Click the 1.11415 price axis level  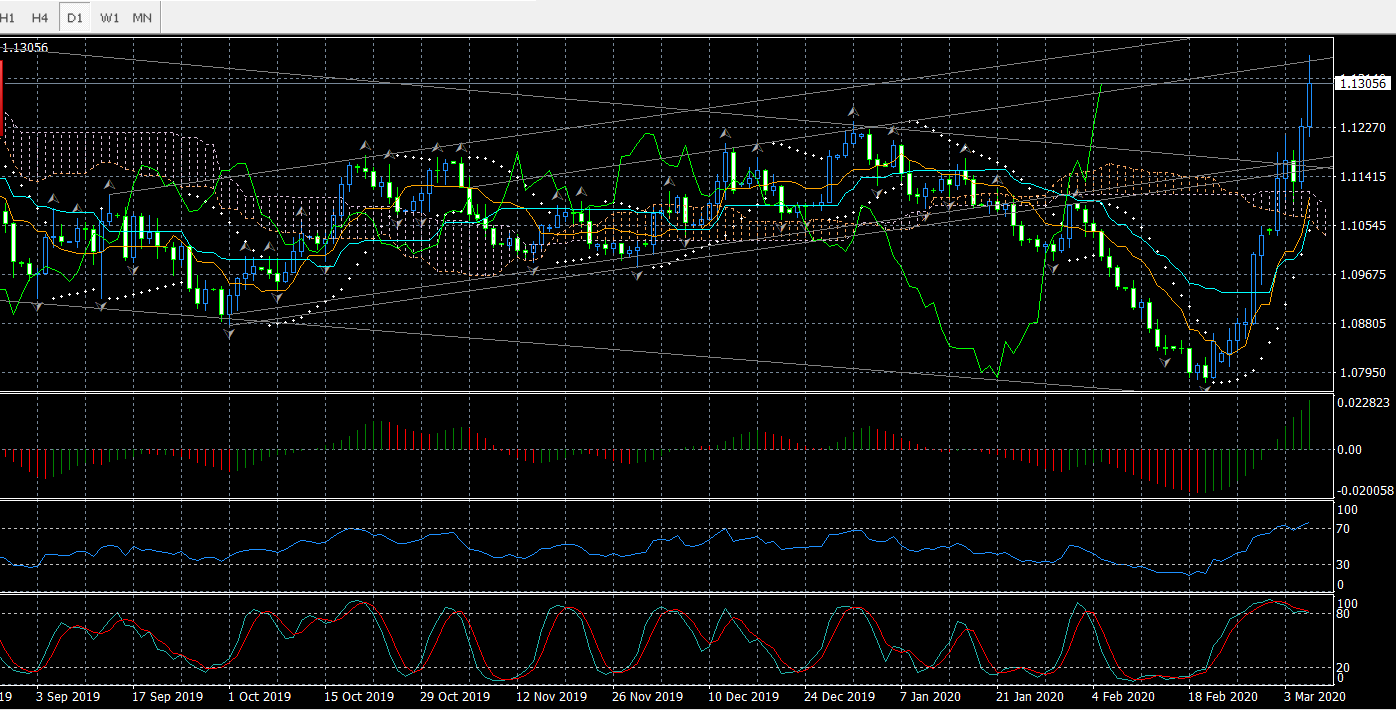1364,177
